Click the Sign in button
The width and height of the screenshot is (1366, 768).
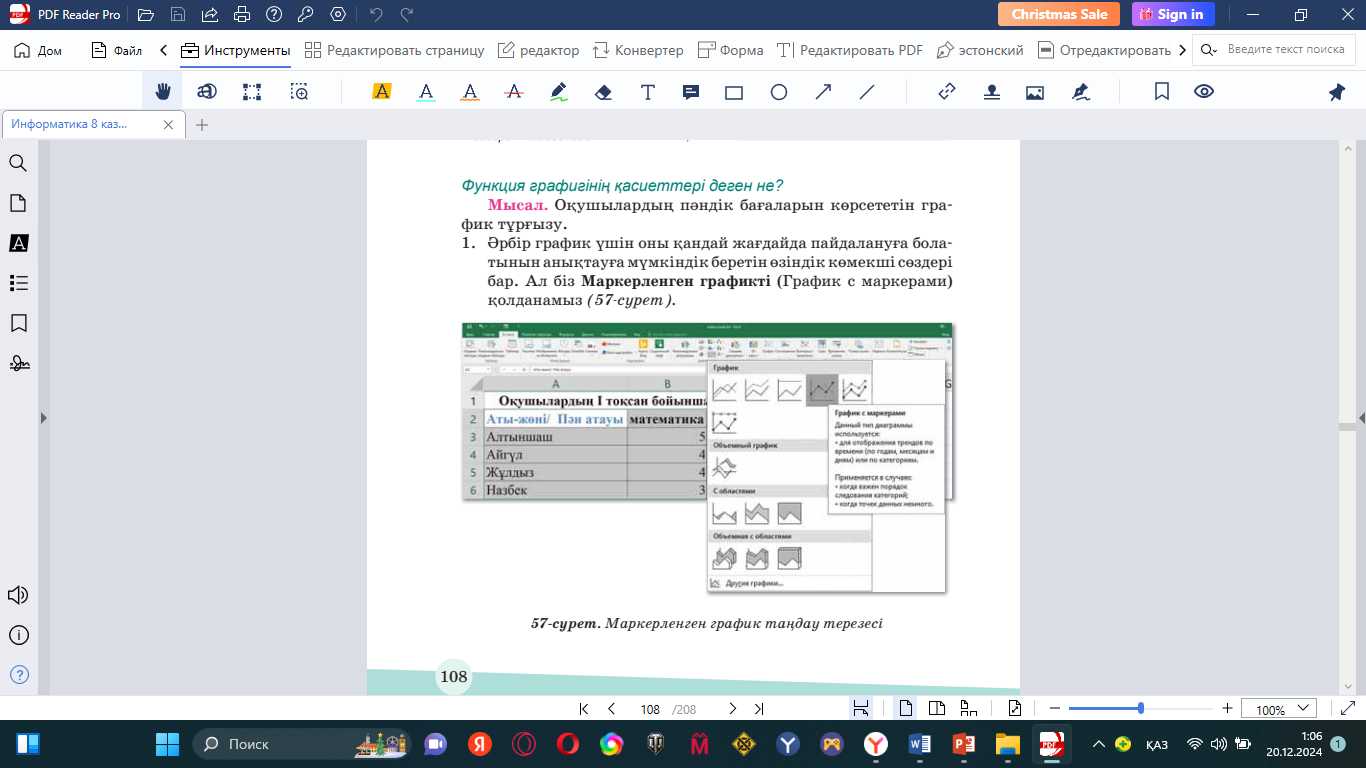click(x=1173, y=14)
